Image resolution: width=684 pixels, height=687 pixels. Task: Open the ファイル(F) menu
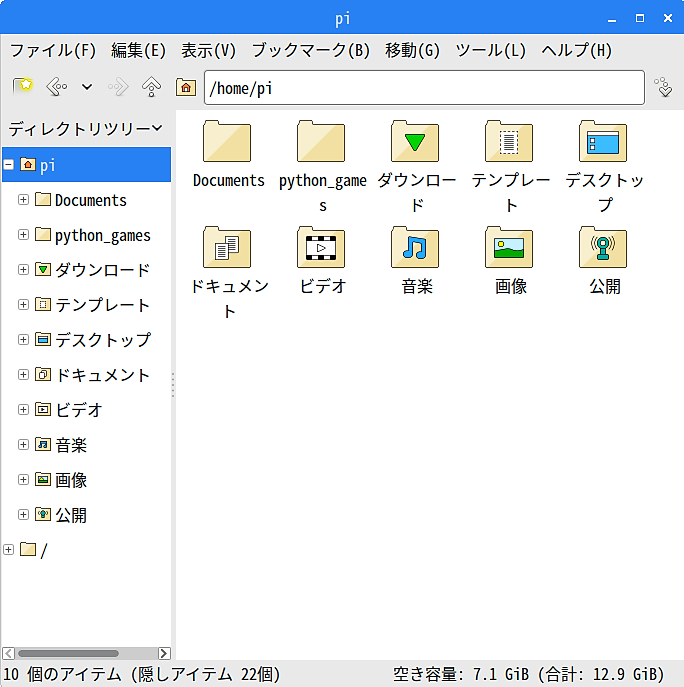click(x=53, y=50)
